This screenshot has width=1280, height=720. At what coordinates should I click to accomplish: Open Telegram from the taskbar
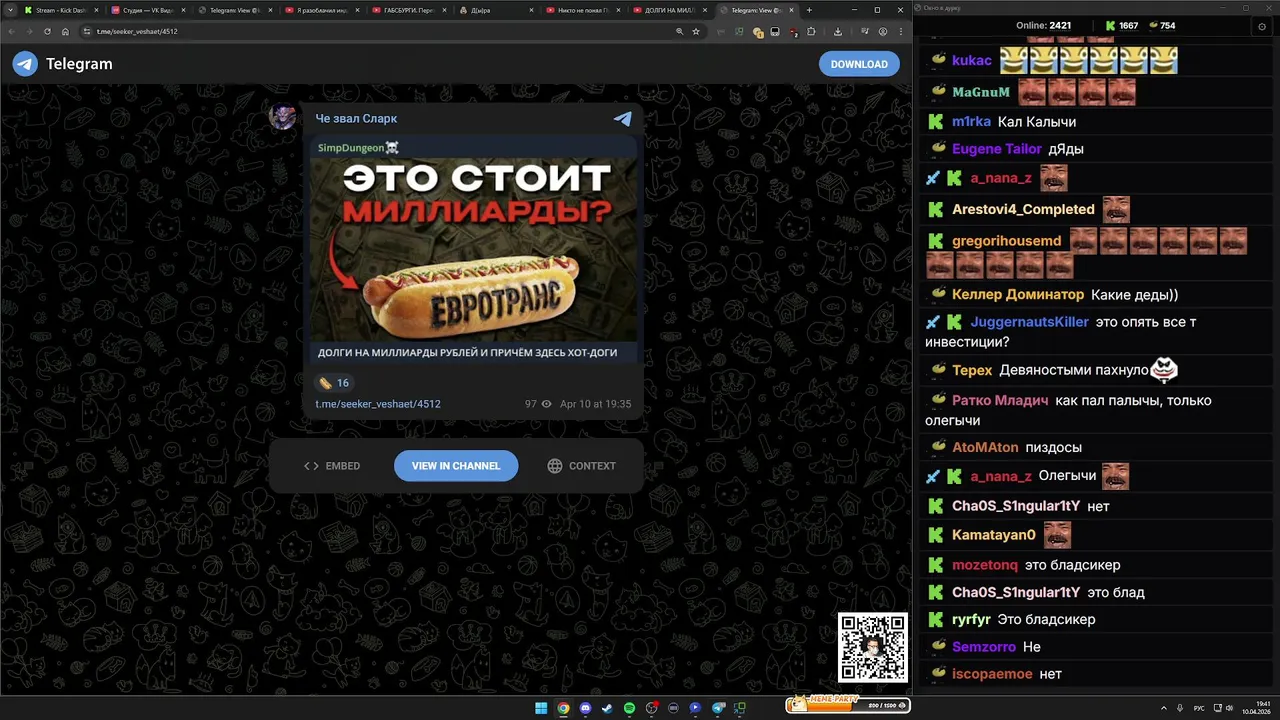717,708
